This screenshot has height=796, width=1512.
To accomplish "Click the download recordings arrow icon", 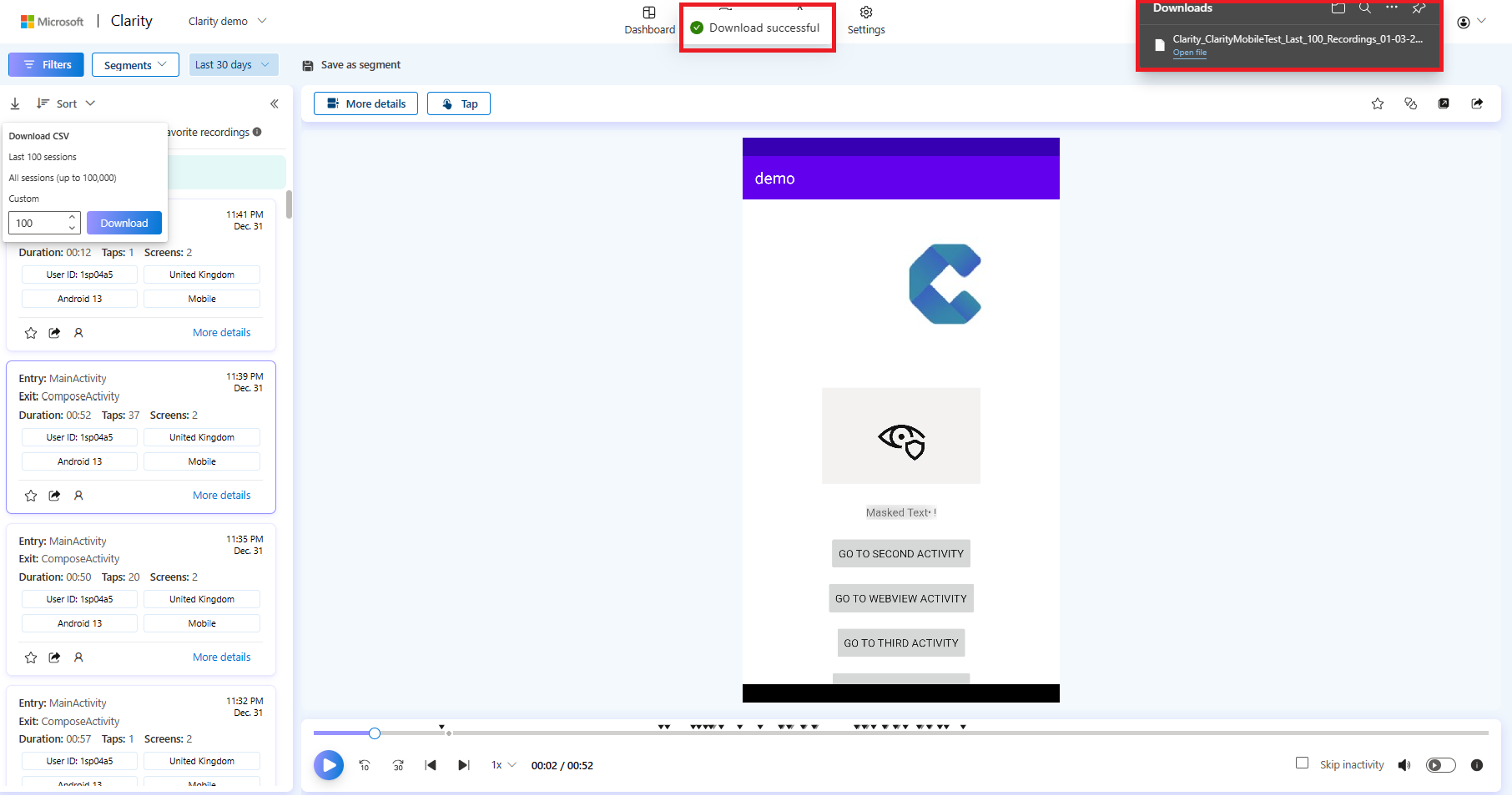I will tap(15, 103).
